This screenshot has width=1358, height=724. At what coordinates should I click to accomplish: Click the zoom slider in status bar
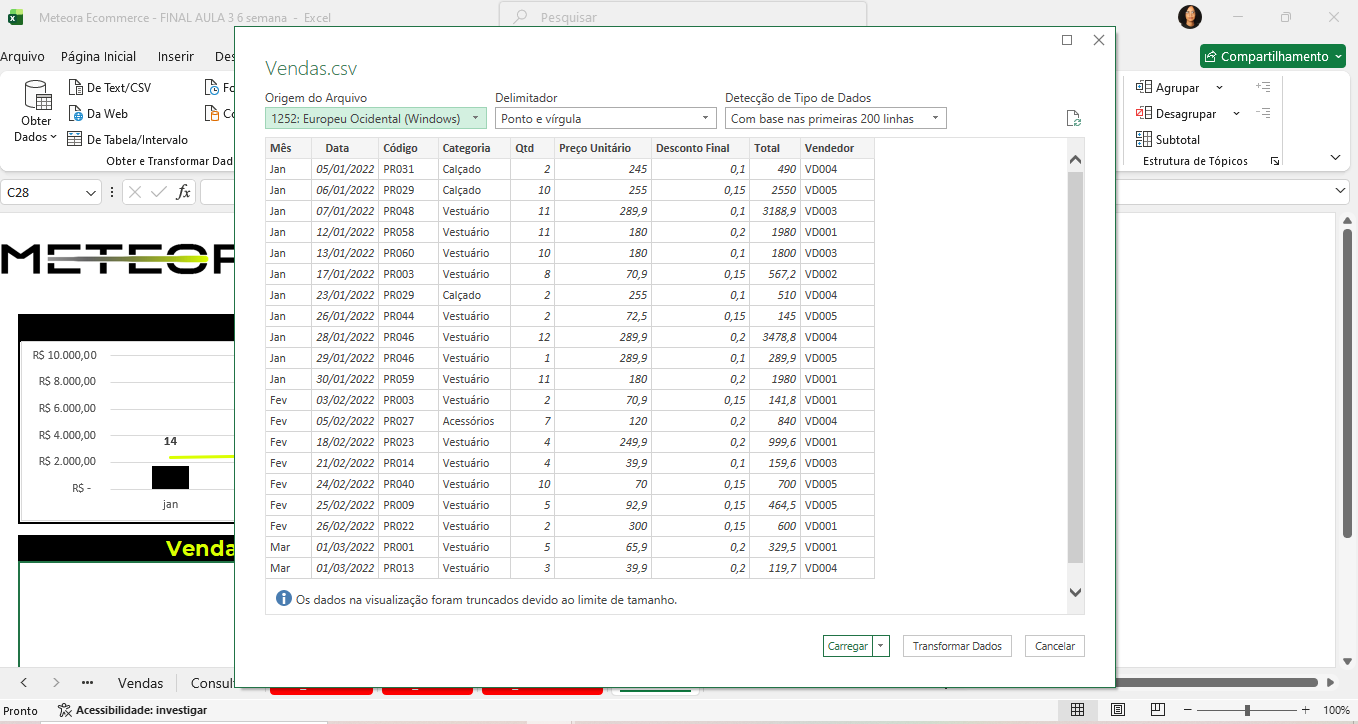point(1247,710)
